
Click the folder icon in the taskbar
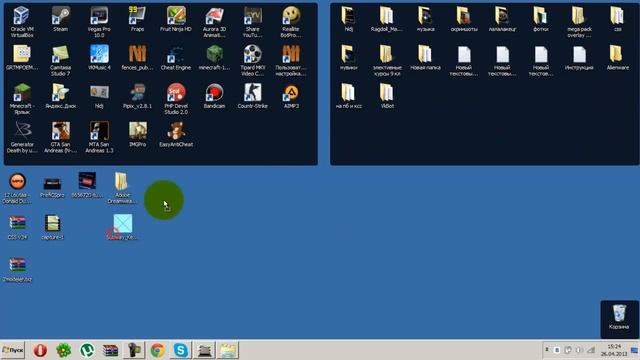click(227, 350)
